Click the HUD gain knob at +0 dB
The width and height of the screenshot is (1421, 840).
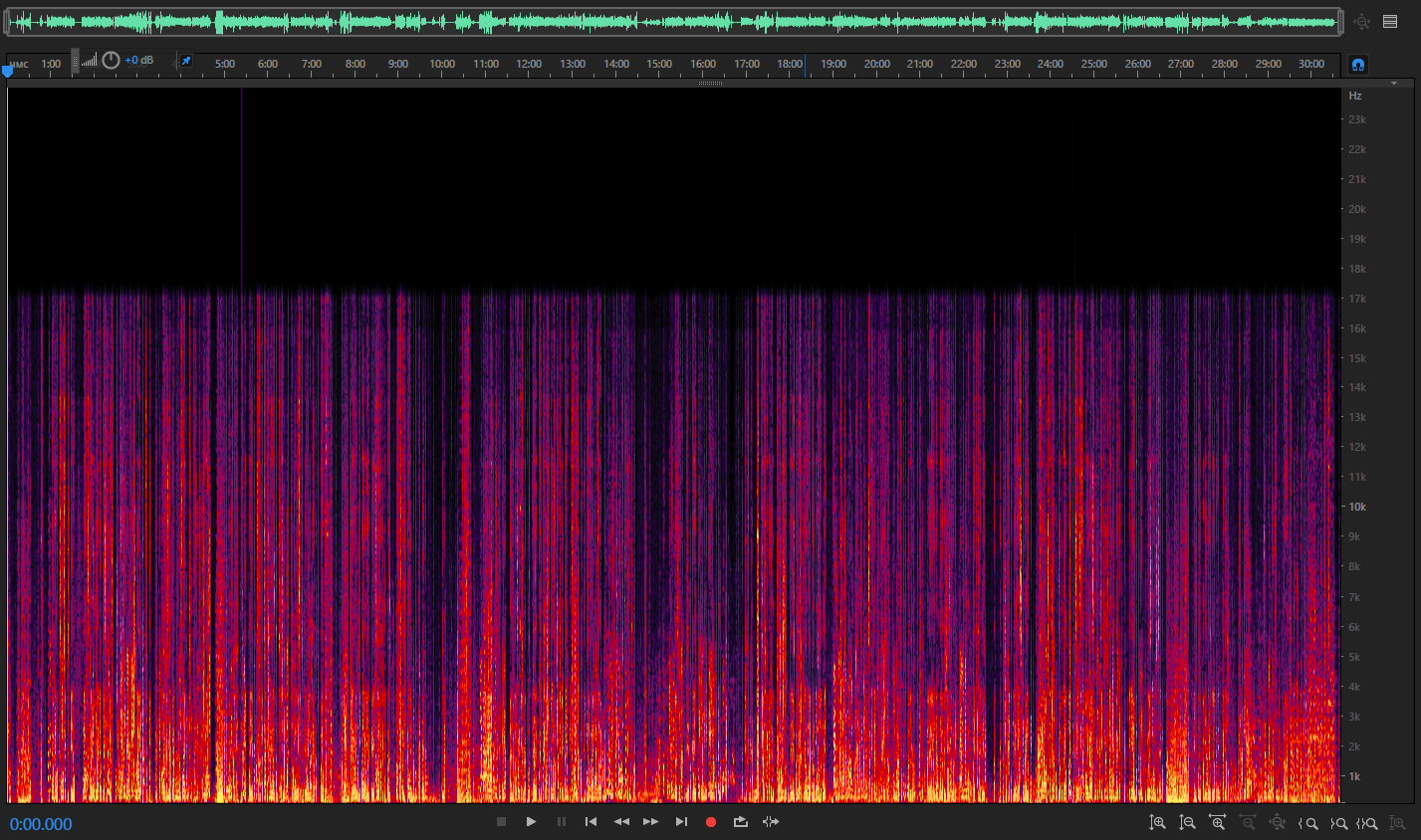[x=111, y=61]
